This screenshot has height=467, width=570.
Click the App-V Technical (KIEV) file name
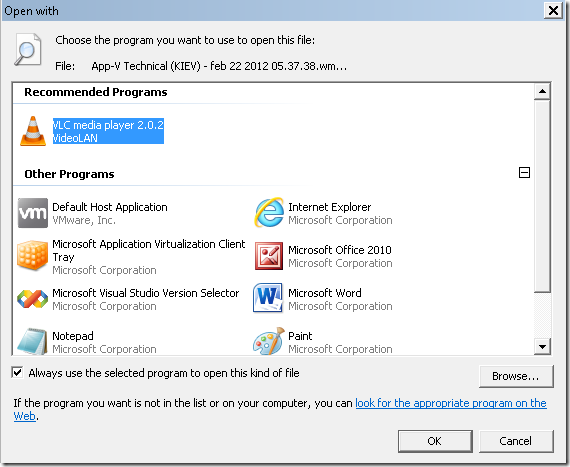tap(219, 66)
